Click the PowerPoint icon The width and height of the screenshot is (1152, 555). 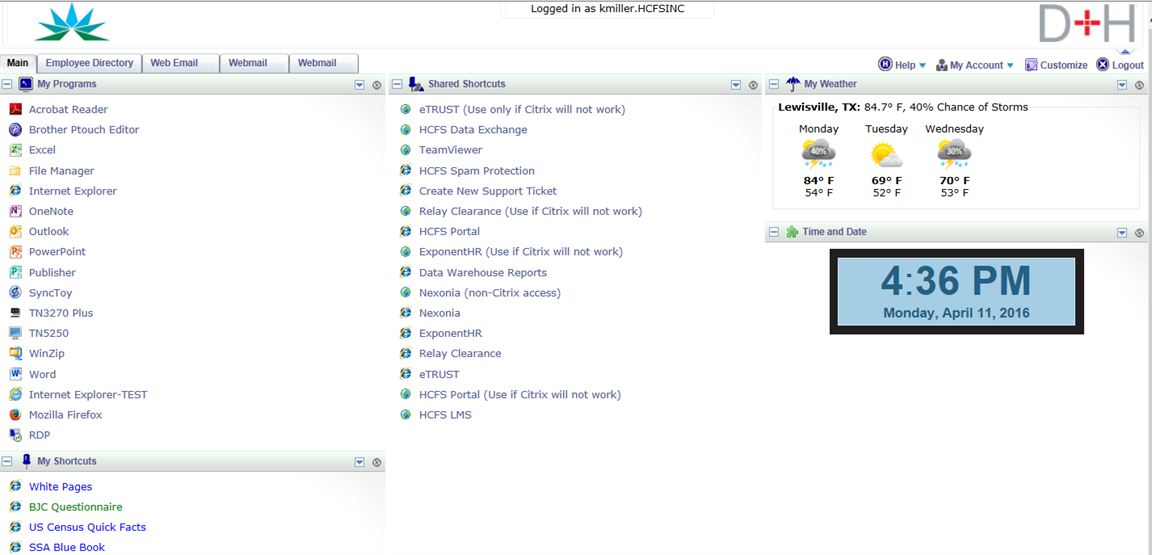15,252
